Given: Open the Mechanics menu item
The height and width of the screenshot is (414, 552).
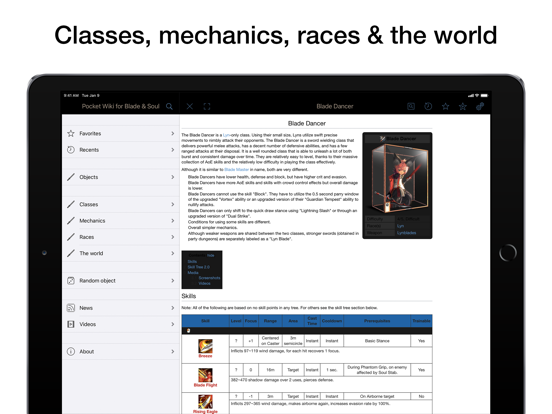Looking at the screenshot, I should pyautogui.click(x=121, y=221).
